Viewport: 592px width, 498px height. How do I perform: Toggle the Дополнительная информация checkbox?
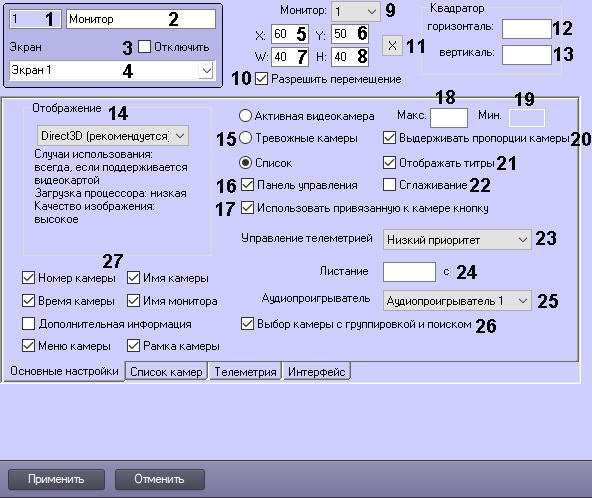tap(28, 324)
